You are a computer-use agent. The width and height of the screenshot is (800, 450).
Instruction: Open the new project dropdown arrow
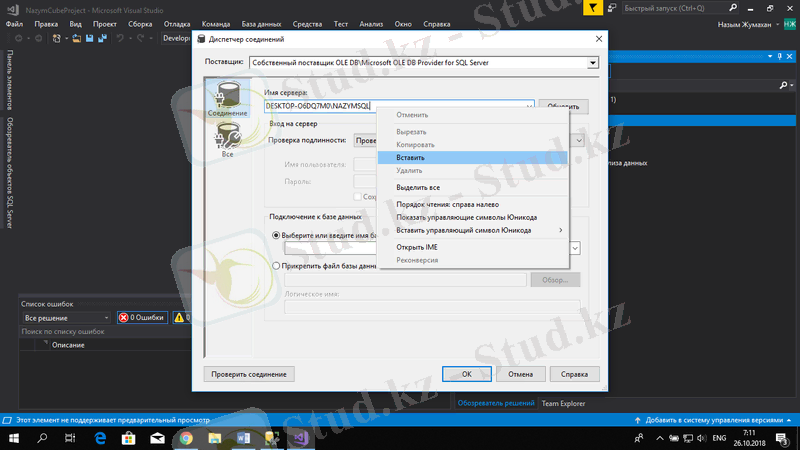[66, 38]
